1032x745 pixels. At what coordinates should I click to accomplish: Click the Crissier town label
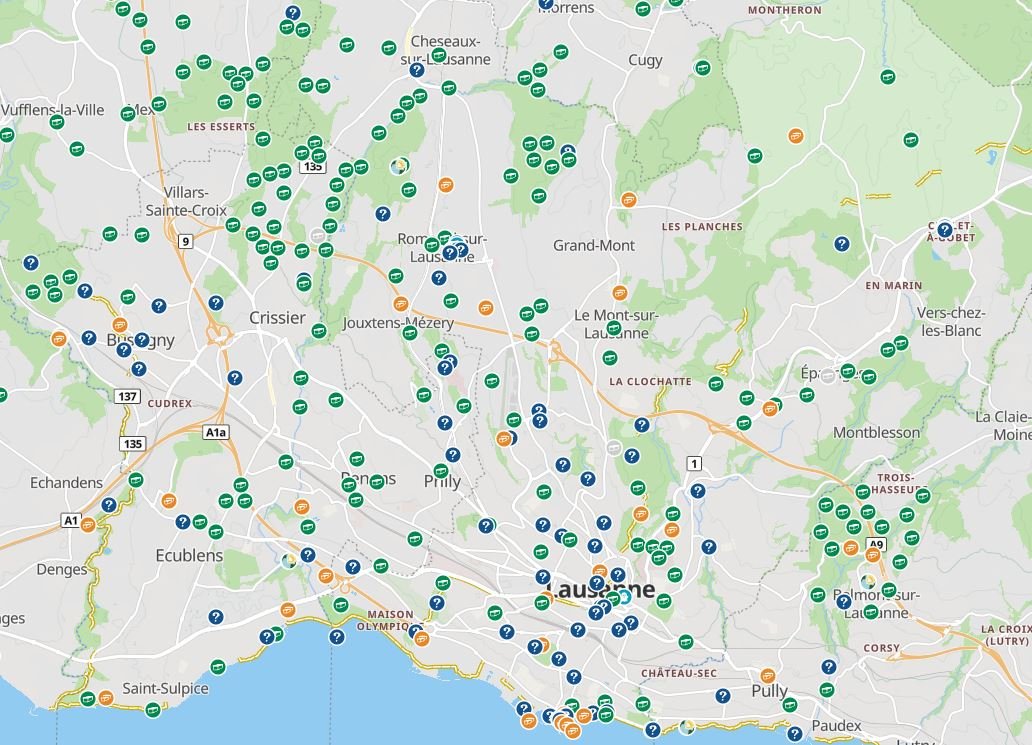tap(277, 318)
